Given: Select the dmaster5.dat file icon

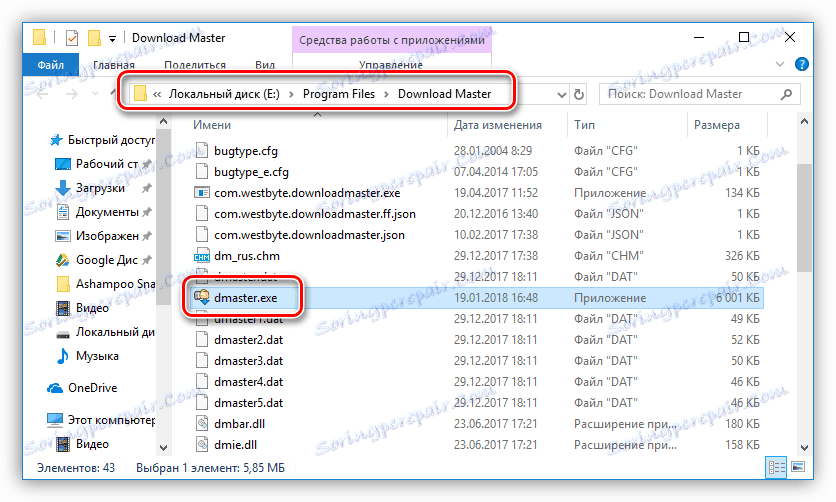Looking at the screenshot, I should click(202, 403).
